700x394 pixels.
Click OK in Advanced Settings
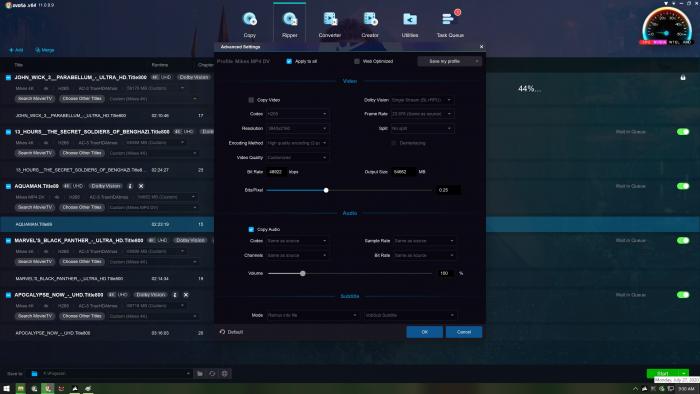point(425,332)
